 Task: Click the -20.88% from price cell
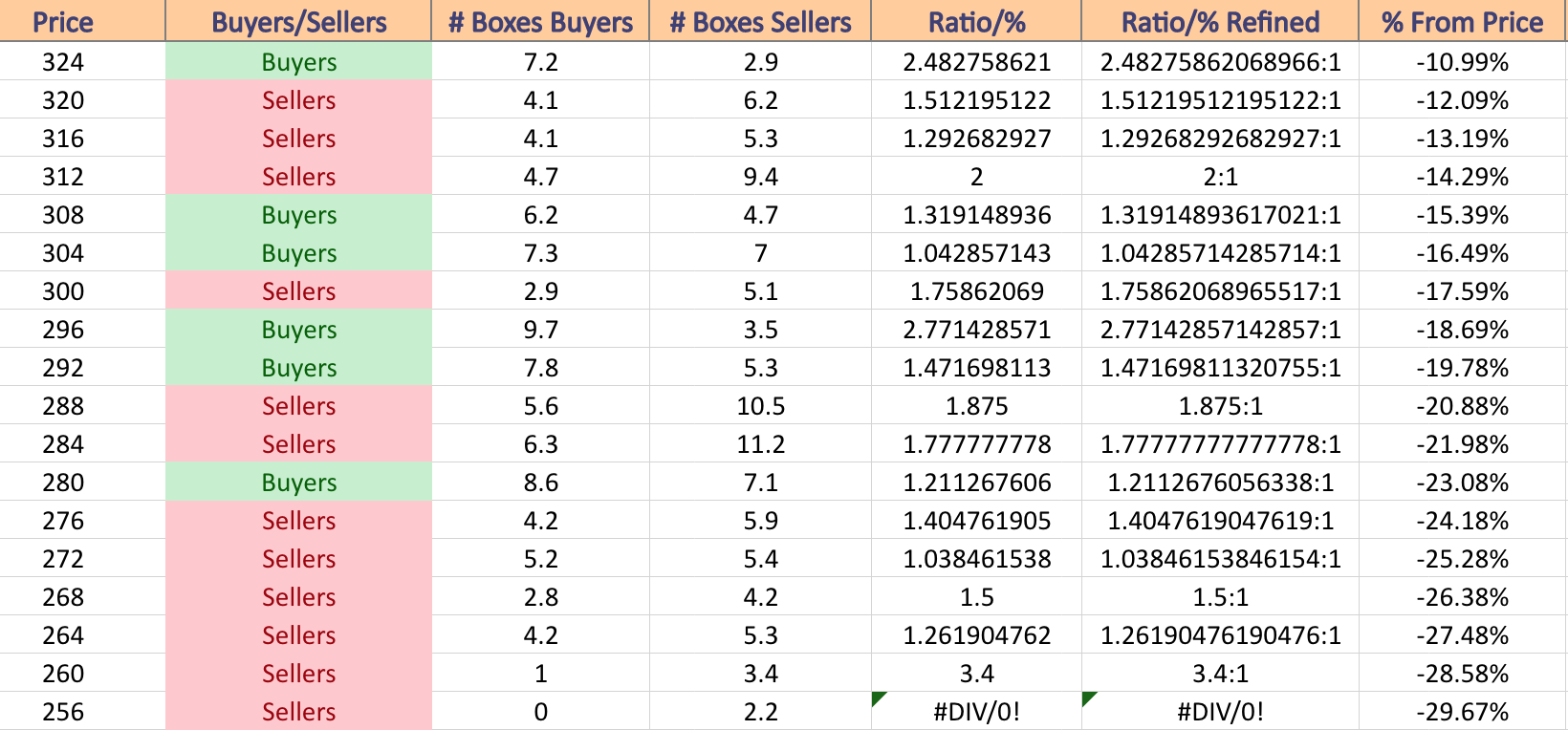[1462, 405]
